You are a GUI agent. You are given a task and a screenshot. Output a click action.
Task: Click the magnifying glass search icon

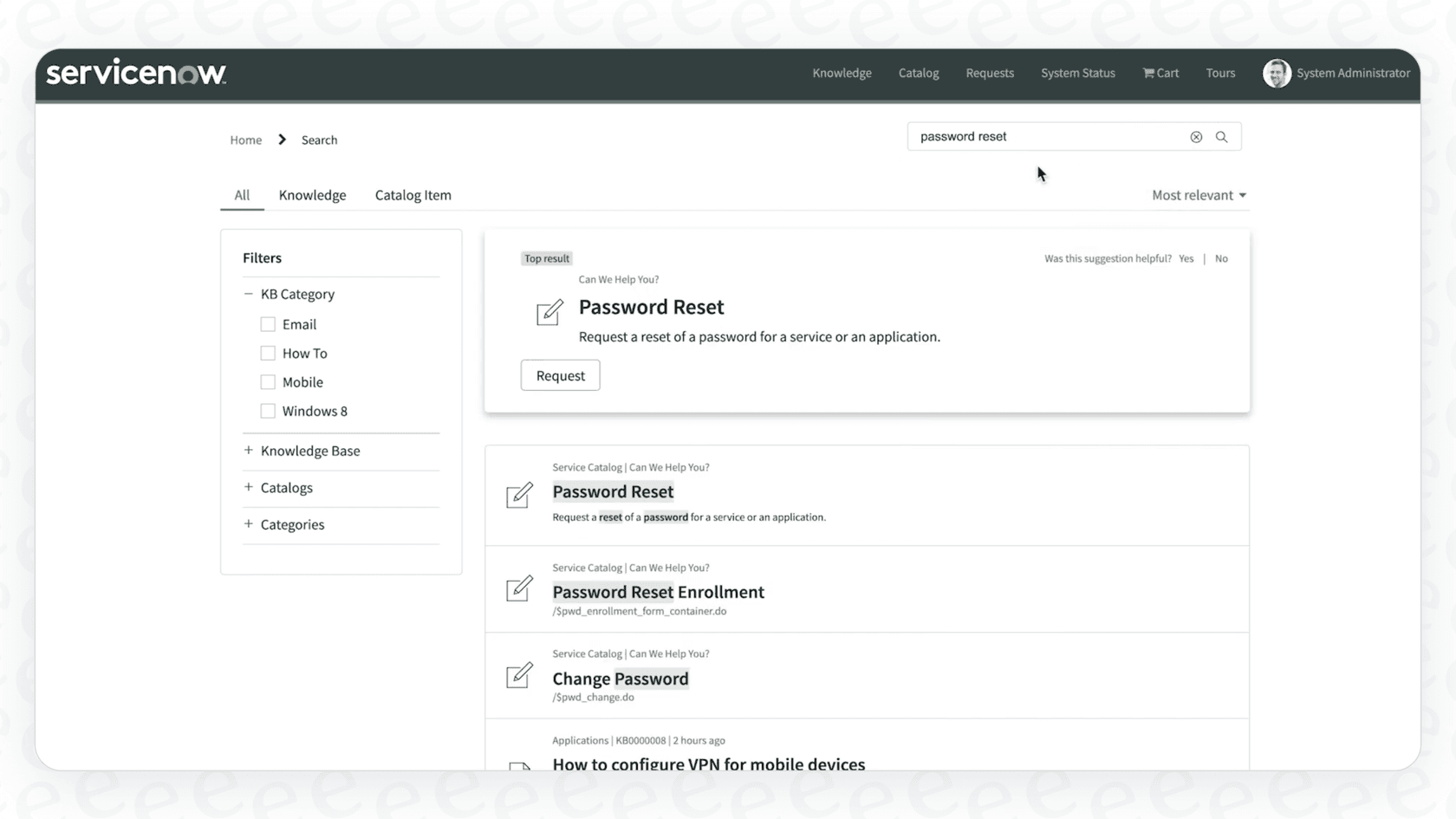click(x=1222, y=136)
